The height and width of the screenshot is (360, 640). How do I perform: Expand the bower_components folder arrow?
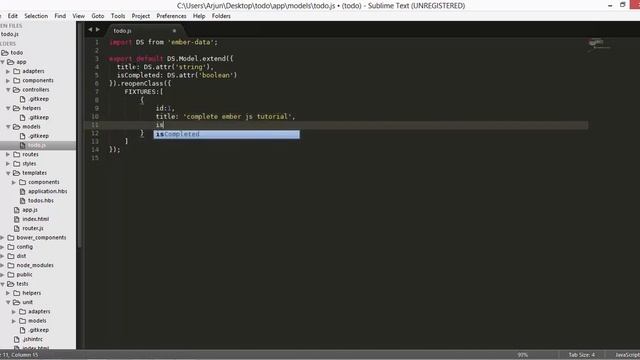pyautogui.click(x=2, y=238)
